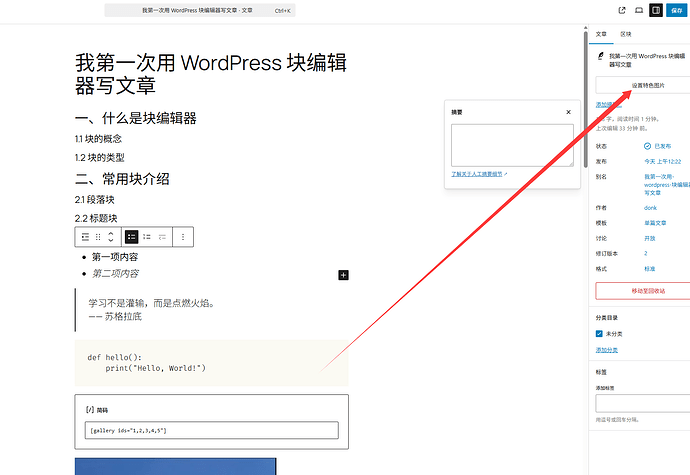Viewport: 690px width, 475px height.
Task: Open the 已发布 status dropdown
Action: click(657, 146)
